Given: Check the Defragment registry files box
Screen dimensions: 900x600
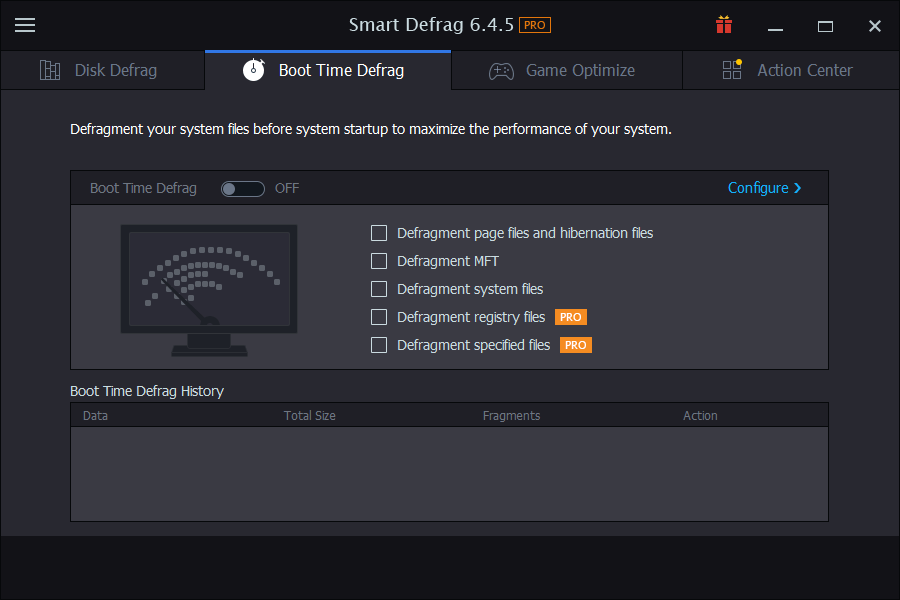Looking at the screenshot, I should tap(379, 317).
